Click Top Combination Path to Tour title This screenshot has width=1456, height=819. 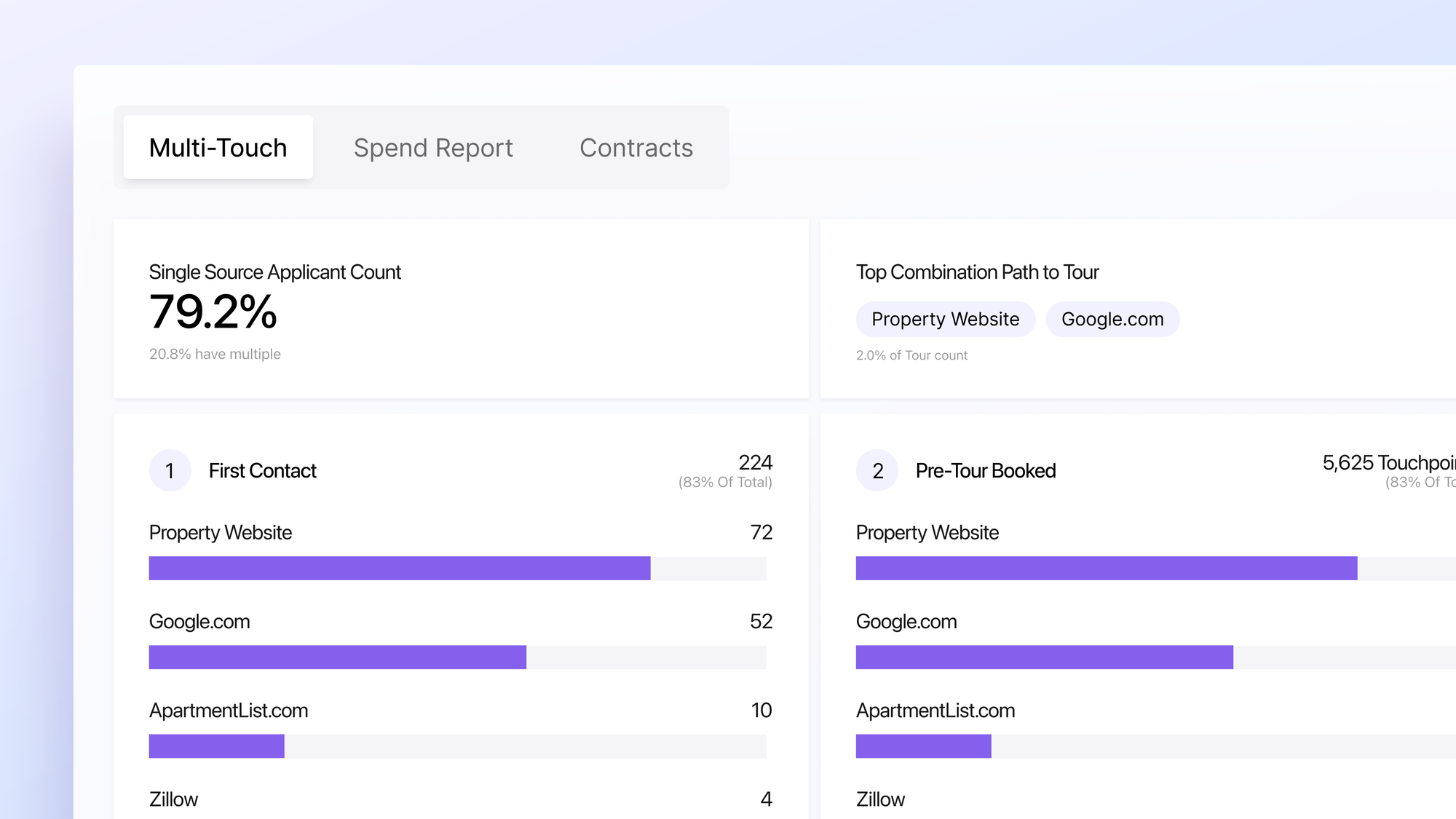coord(977,272)
